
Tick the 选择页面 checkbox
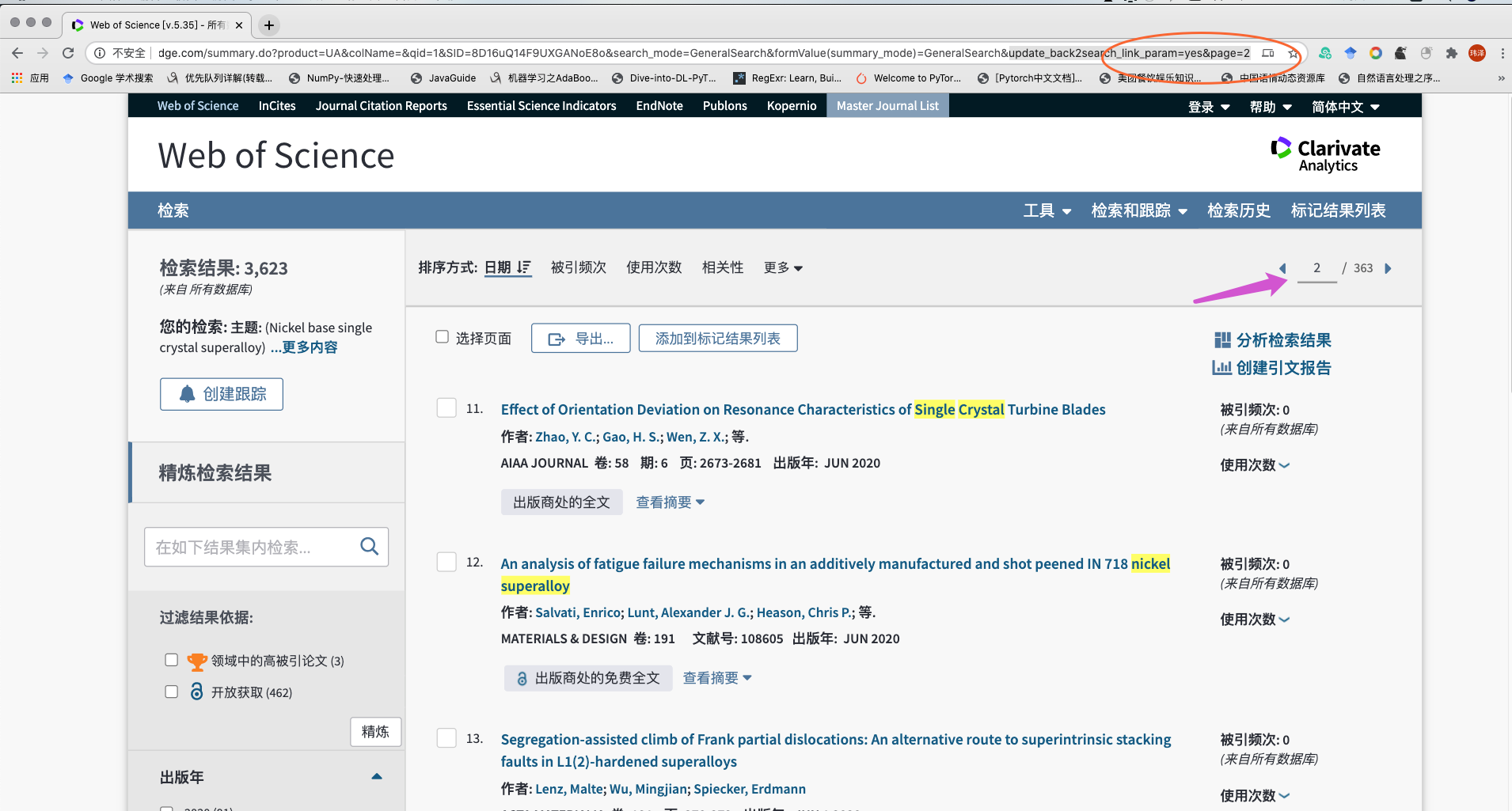click(443, 337)
